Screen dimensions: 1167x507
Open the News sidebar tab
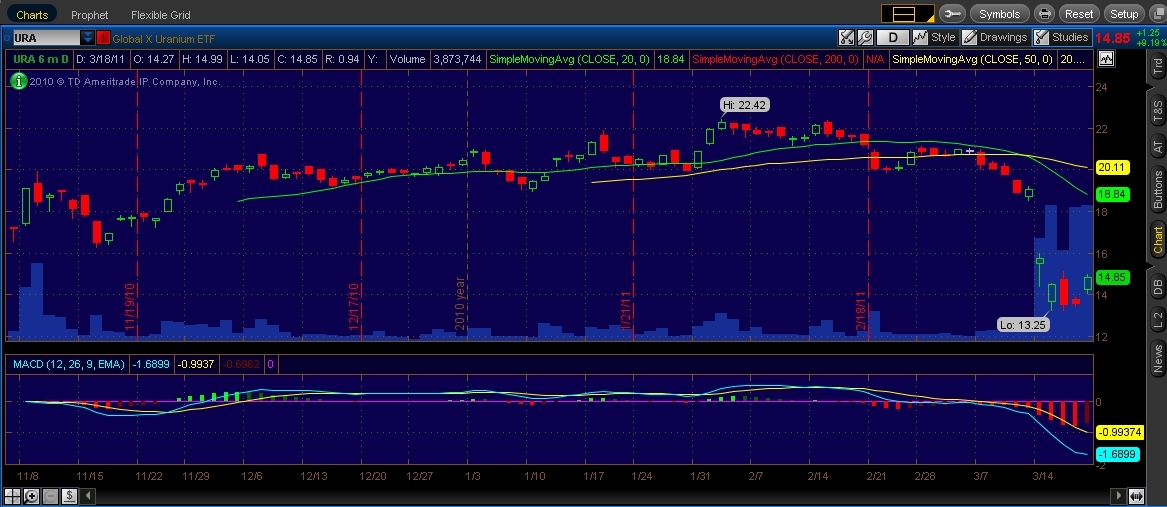[1157, 359]
